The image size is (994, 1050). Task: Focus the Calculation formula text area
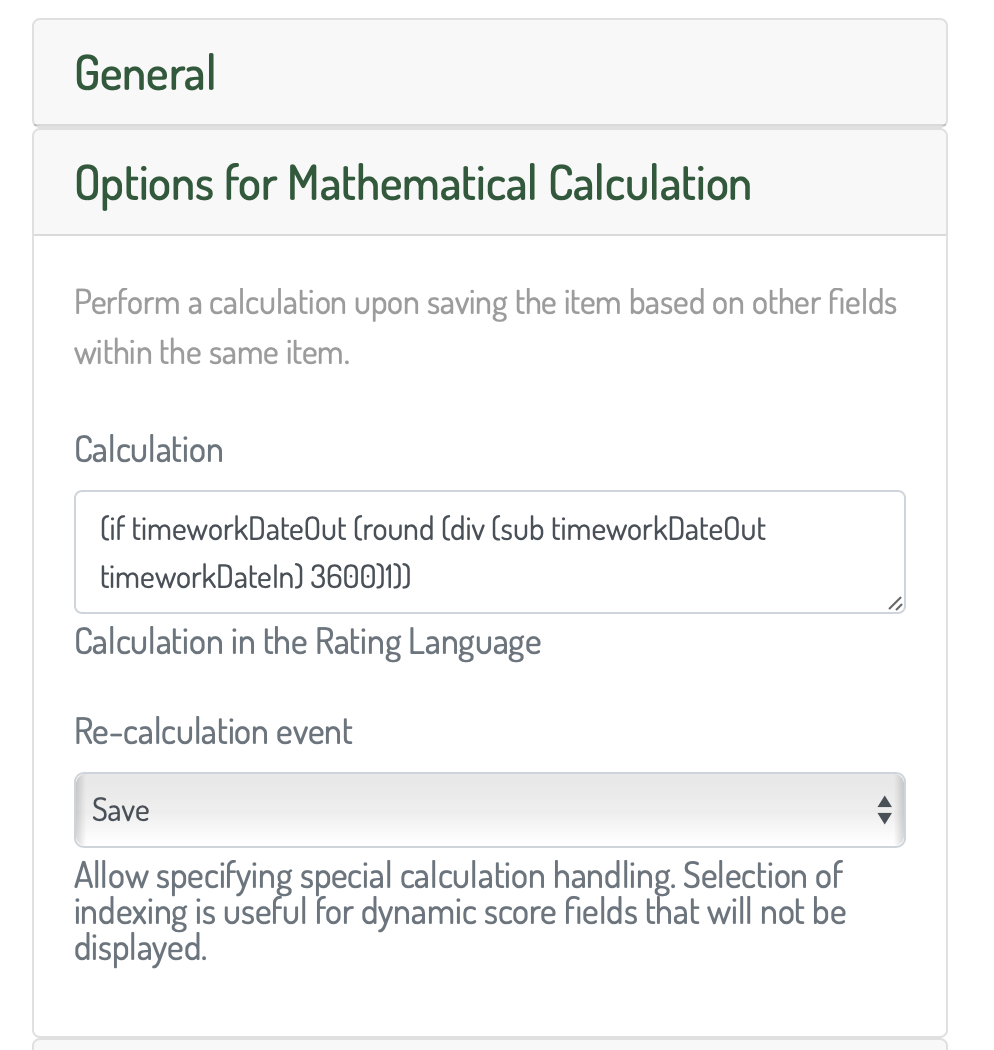[x=490, y=552]
